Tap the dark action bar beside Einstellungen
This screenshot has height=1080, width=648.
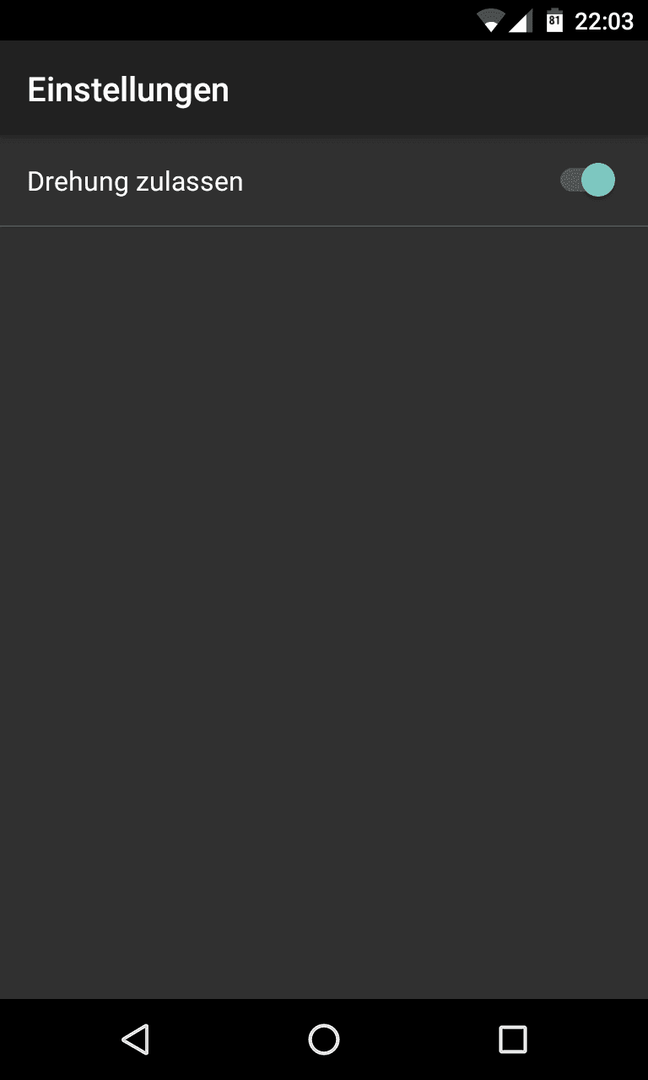click(x=438, y=87)
